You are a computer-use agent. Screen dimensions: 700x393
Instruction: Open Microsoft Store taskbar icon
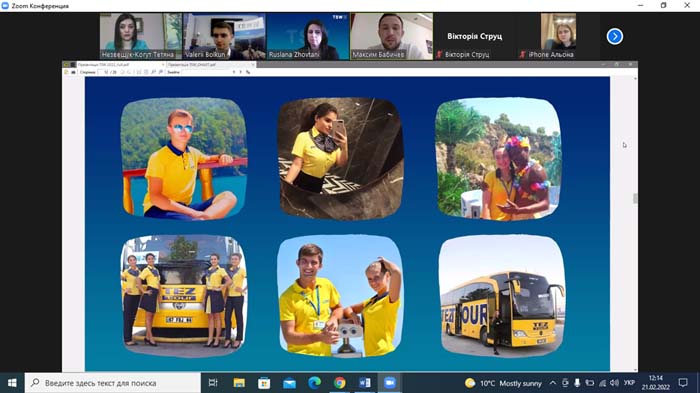[264, 383]
